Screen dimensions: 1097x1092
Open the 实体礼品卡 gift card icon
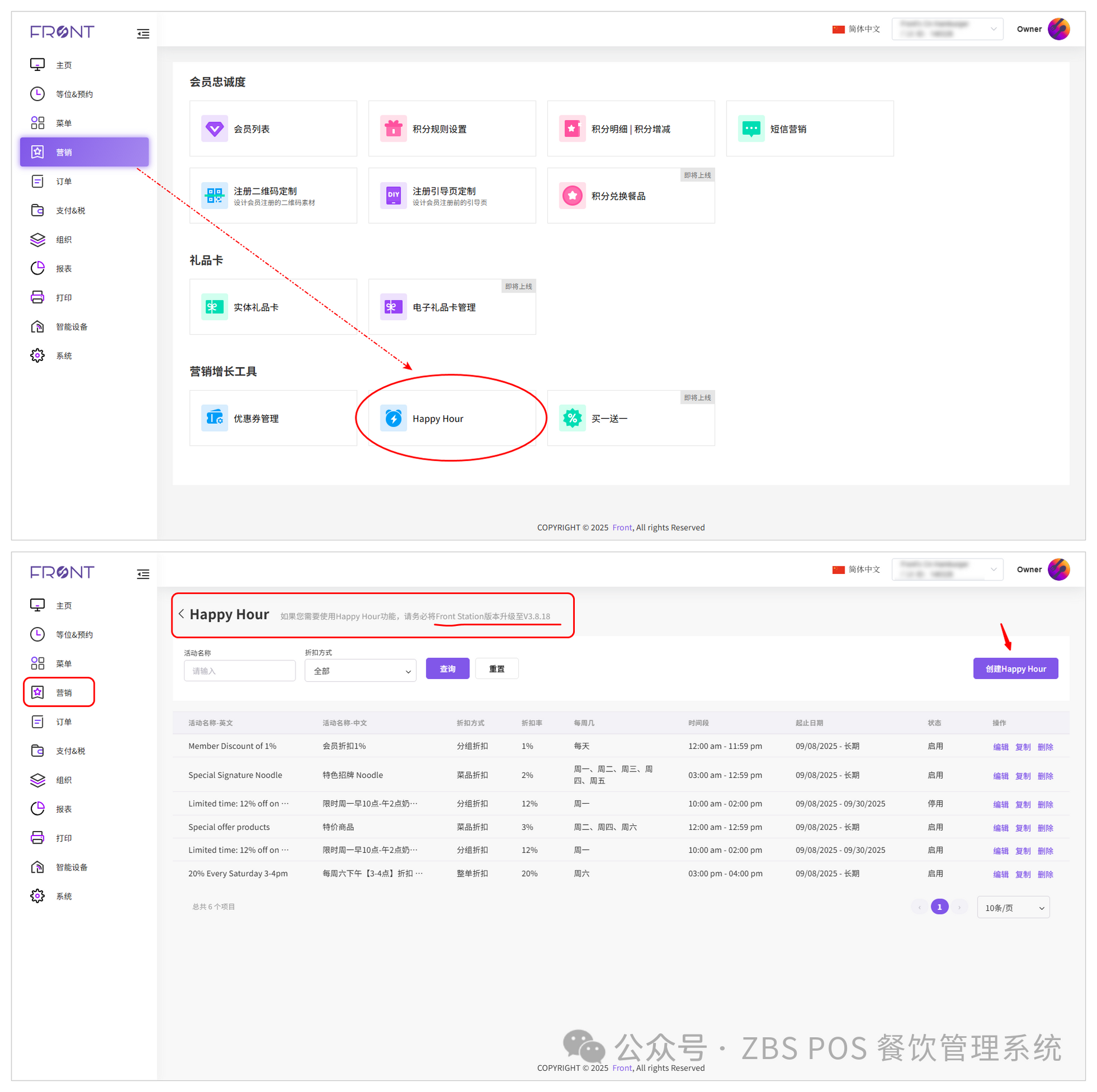pyautogui.click(x=214, y=307)
